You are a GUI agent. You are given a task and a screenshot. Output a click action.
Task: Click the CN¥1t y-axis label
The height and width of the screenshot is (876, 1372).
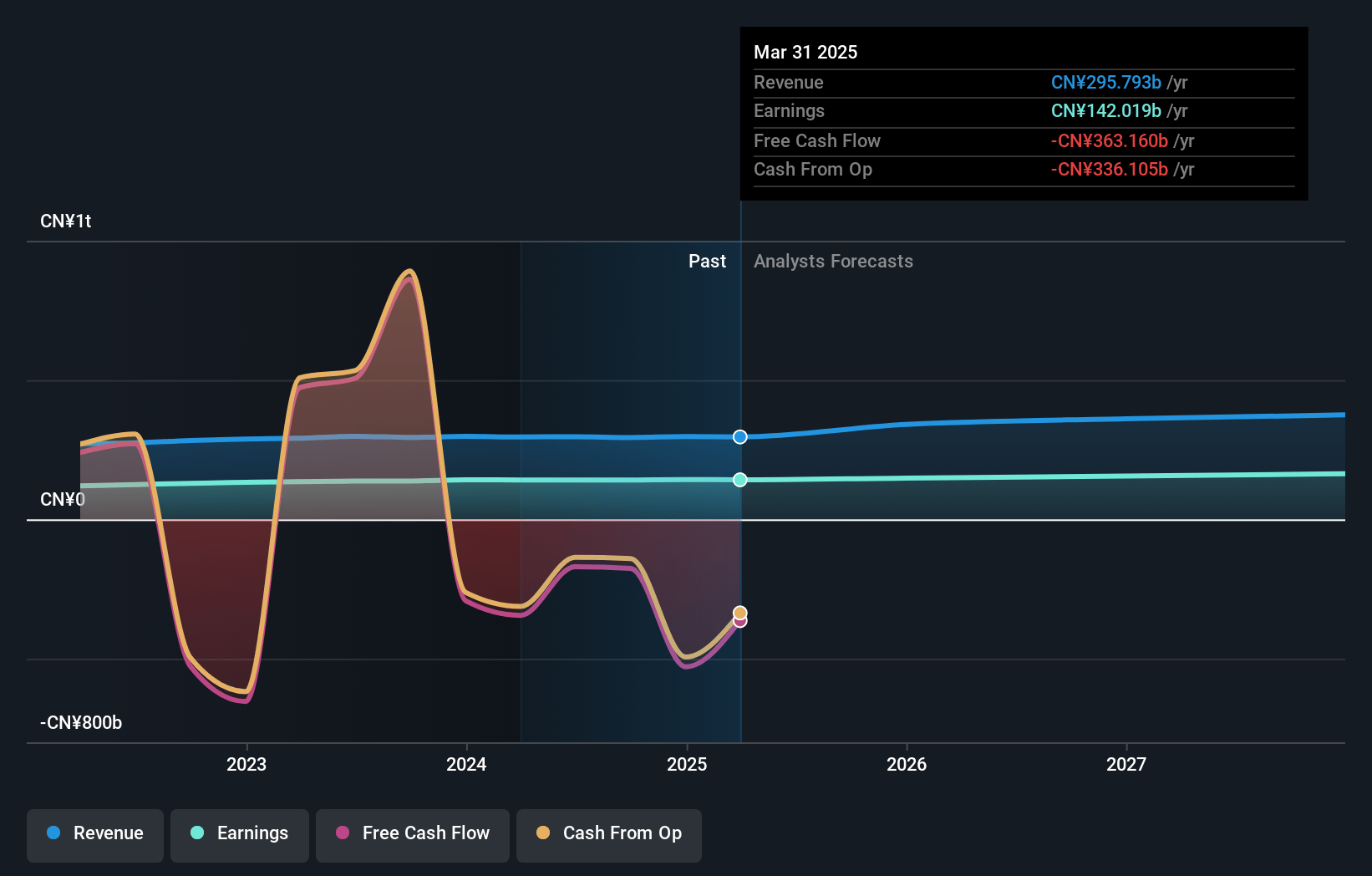pos(66,222)
